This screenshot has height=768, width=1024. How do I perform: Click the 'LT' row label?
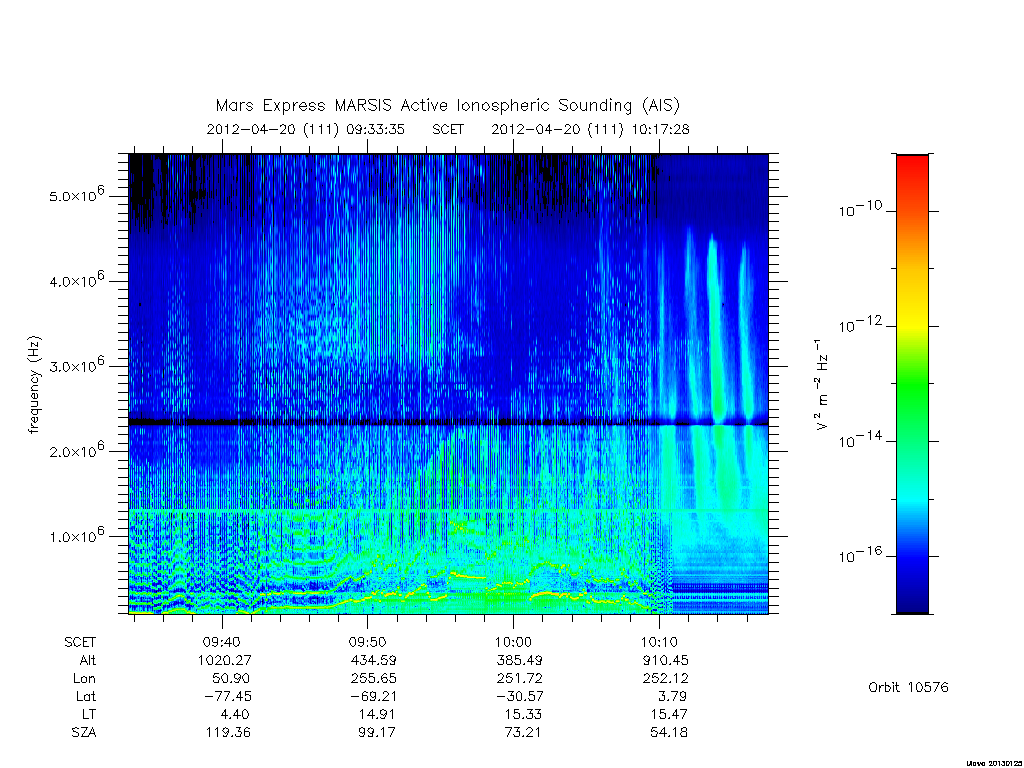(89, 714)
